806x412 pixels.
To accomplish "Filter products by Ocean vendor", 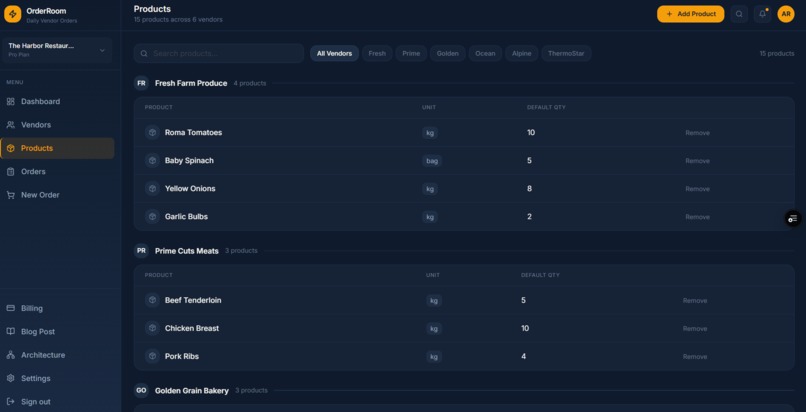I will click(x=485, y=53).
